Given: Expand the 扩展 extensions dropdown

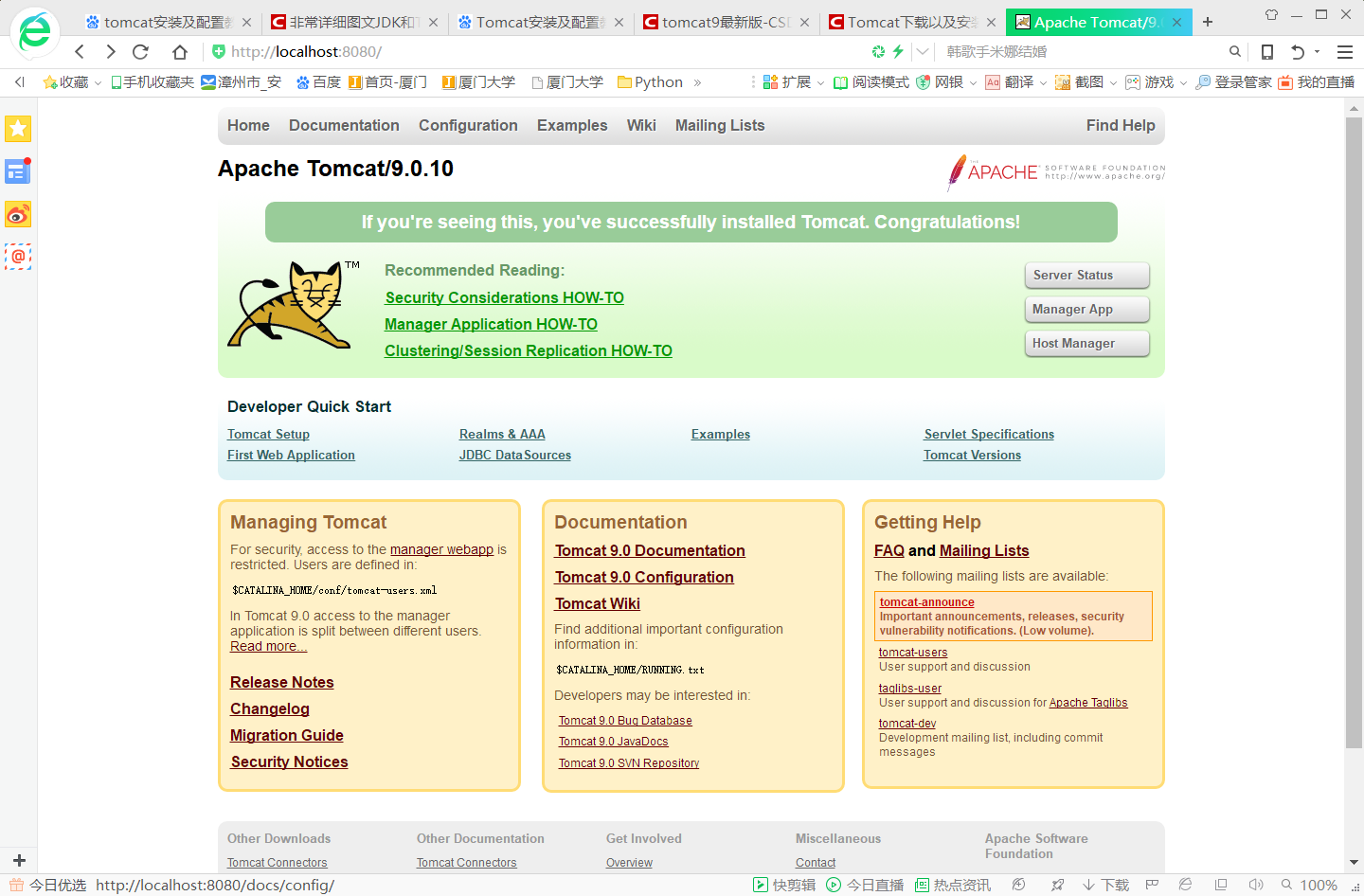Looking at the screenshot, I should 821,83.
